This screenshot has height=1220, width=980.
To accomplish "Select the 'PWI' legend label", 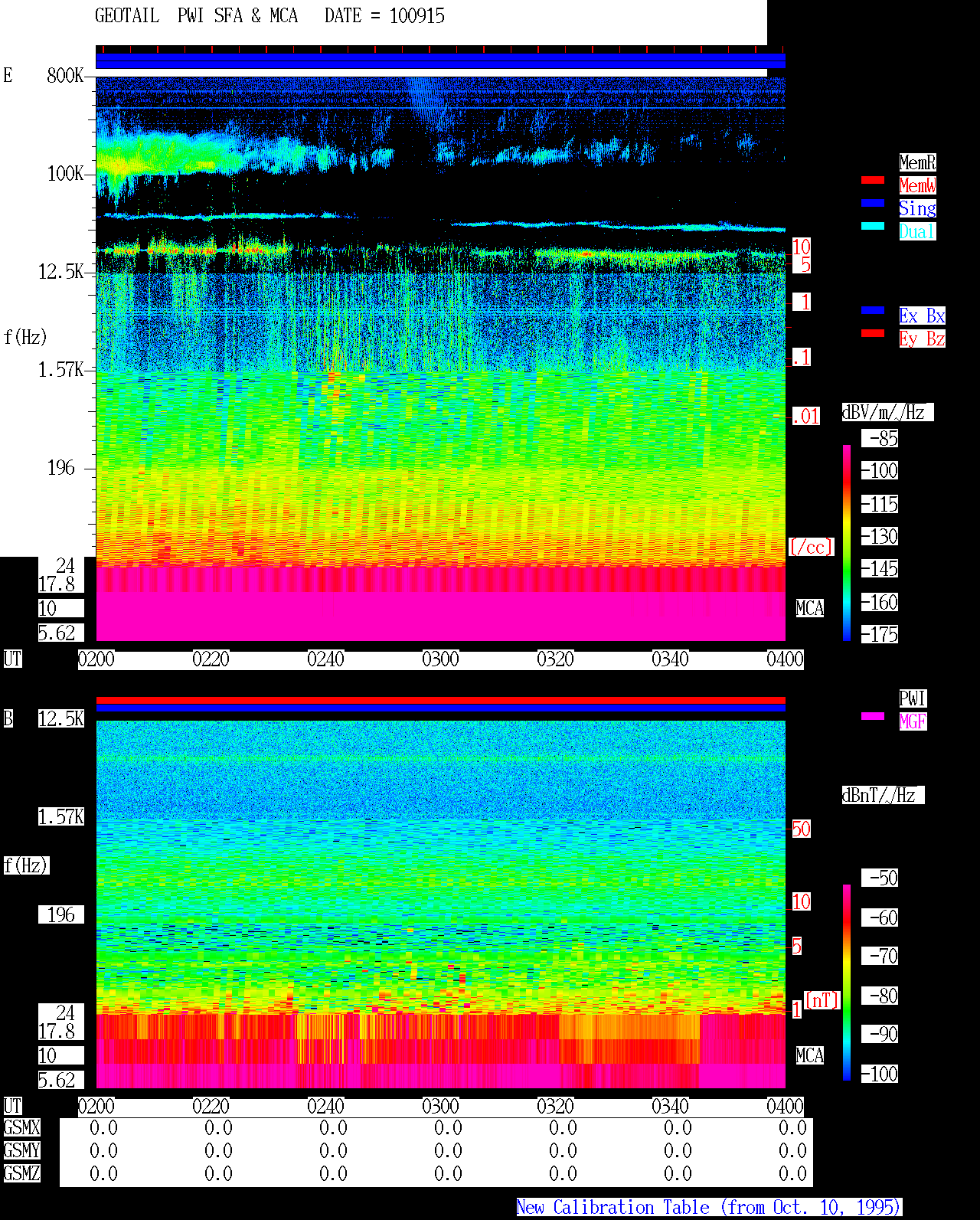I will coord(913,698).
